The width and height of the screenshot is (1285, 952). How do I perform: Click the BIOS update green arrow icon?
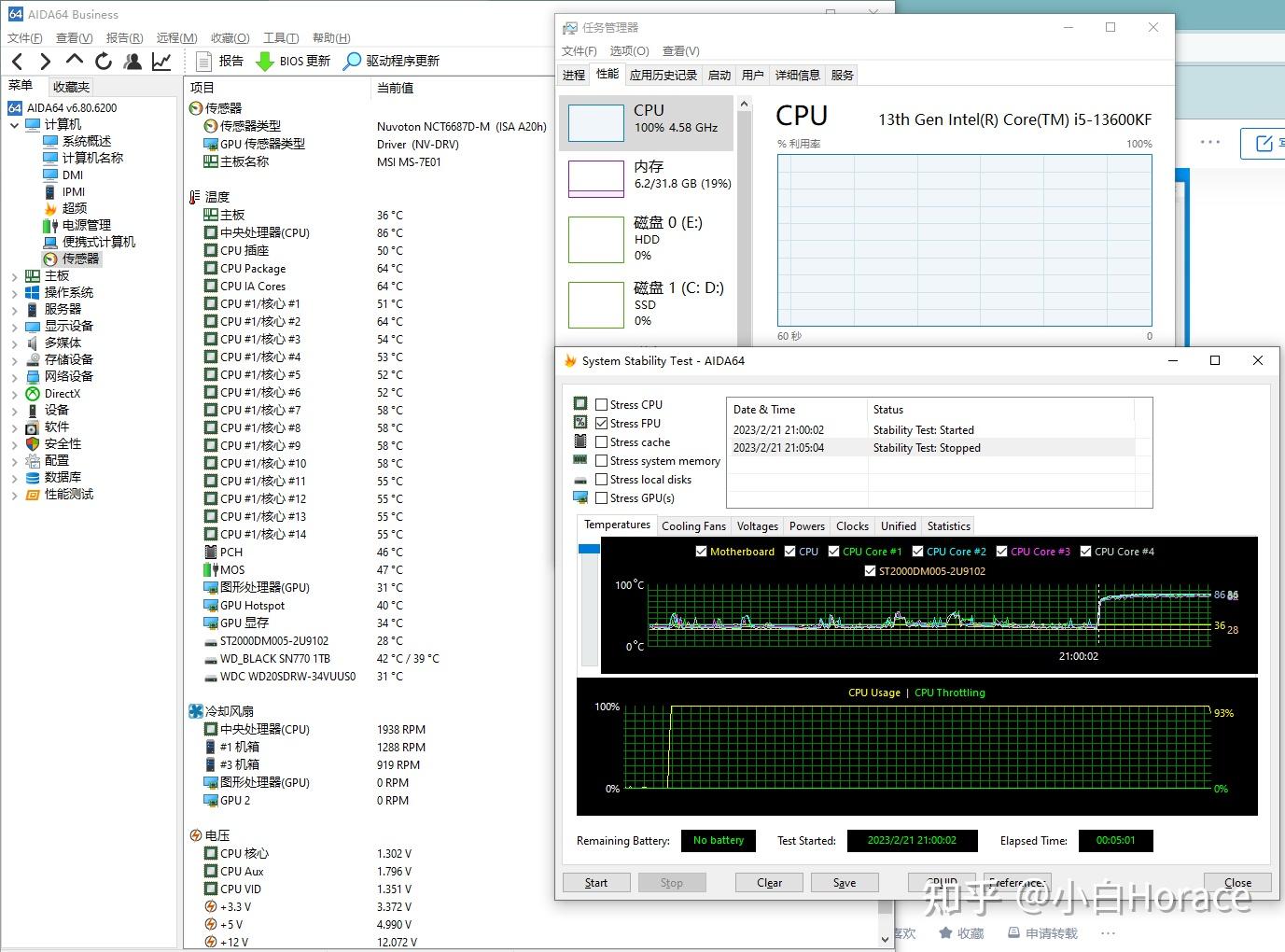265,62
